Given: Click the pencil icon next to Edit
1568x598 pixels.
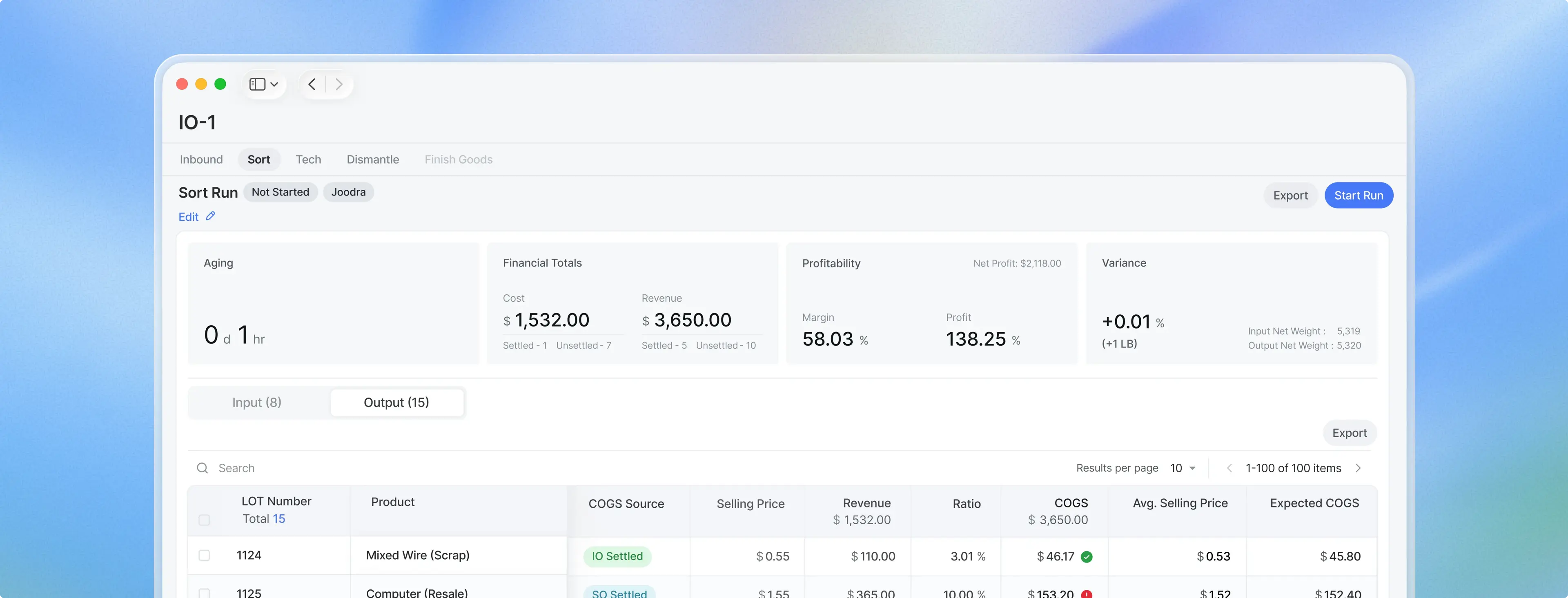Looking at the screenshot, I should point(211,216).
